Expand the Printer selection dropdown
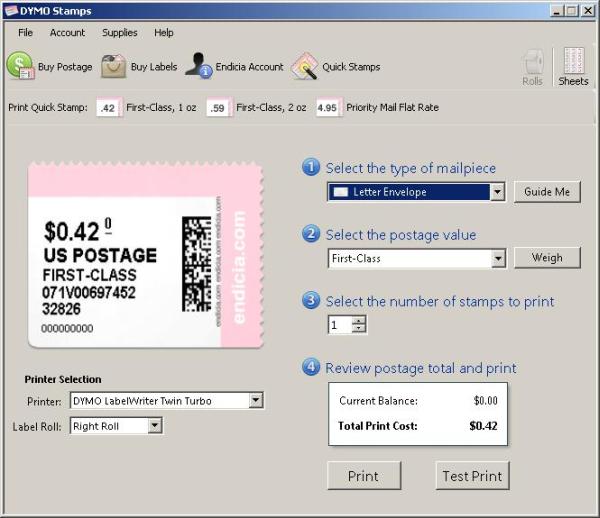Image resolution: width=600 pixels, height=518 pixels. click(256, 401)
